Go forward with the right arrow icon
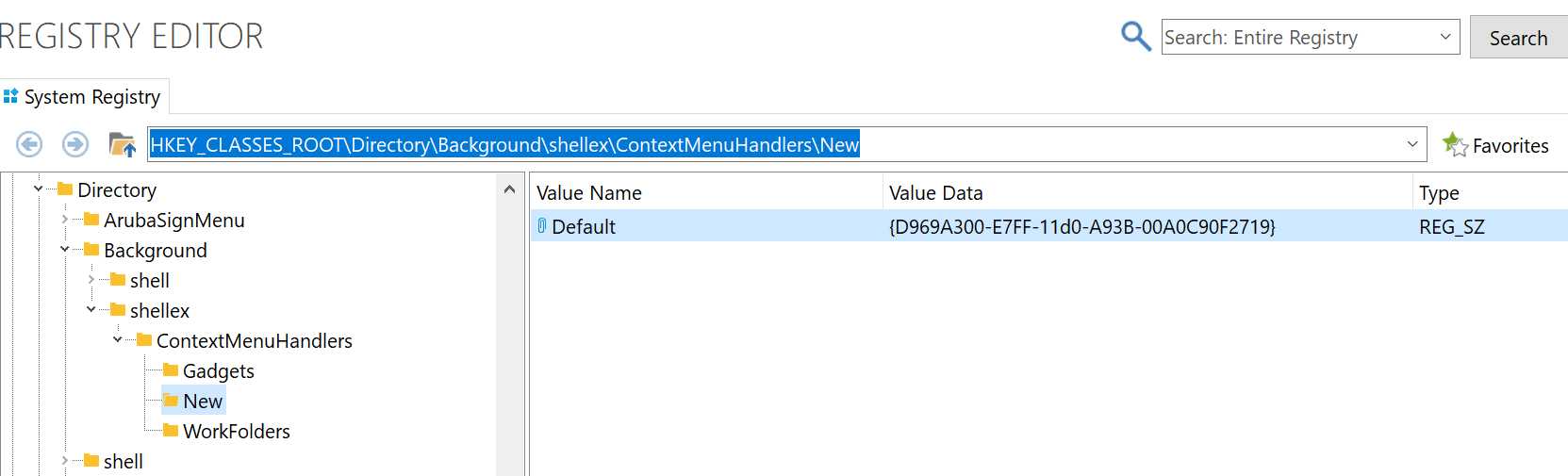1568x476 pixels. tap(75, 144)
